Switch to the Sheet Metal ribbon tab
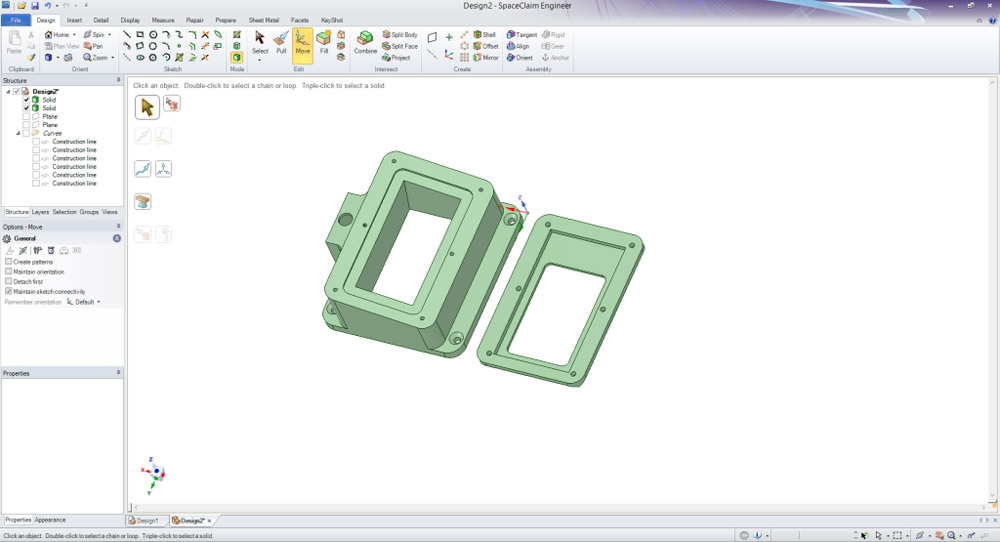Screen dimensions: 1000x542 click(264, 20)
